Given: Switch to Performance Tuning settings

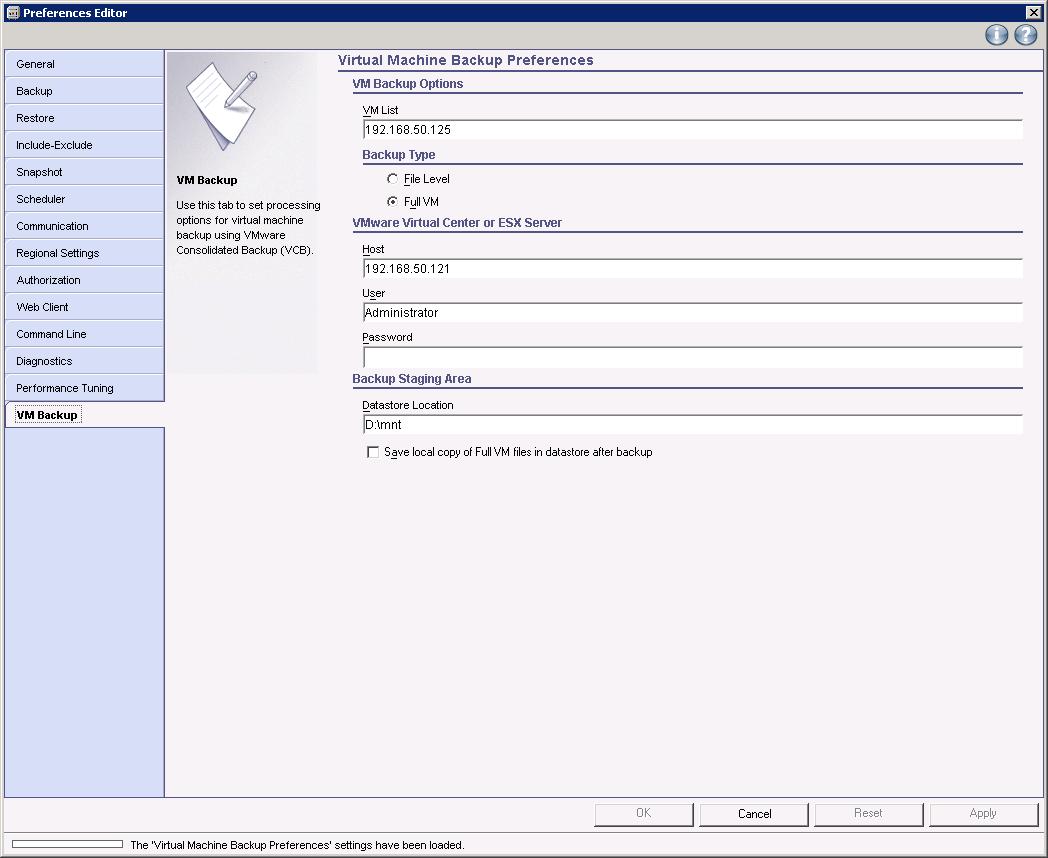Looking at the screenshot, I should [84, 388].
